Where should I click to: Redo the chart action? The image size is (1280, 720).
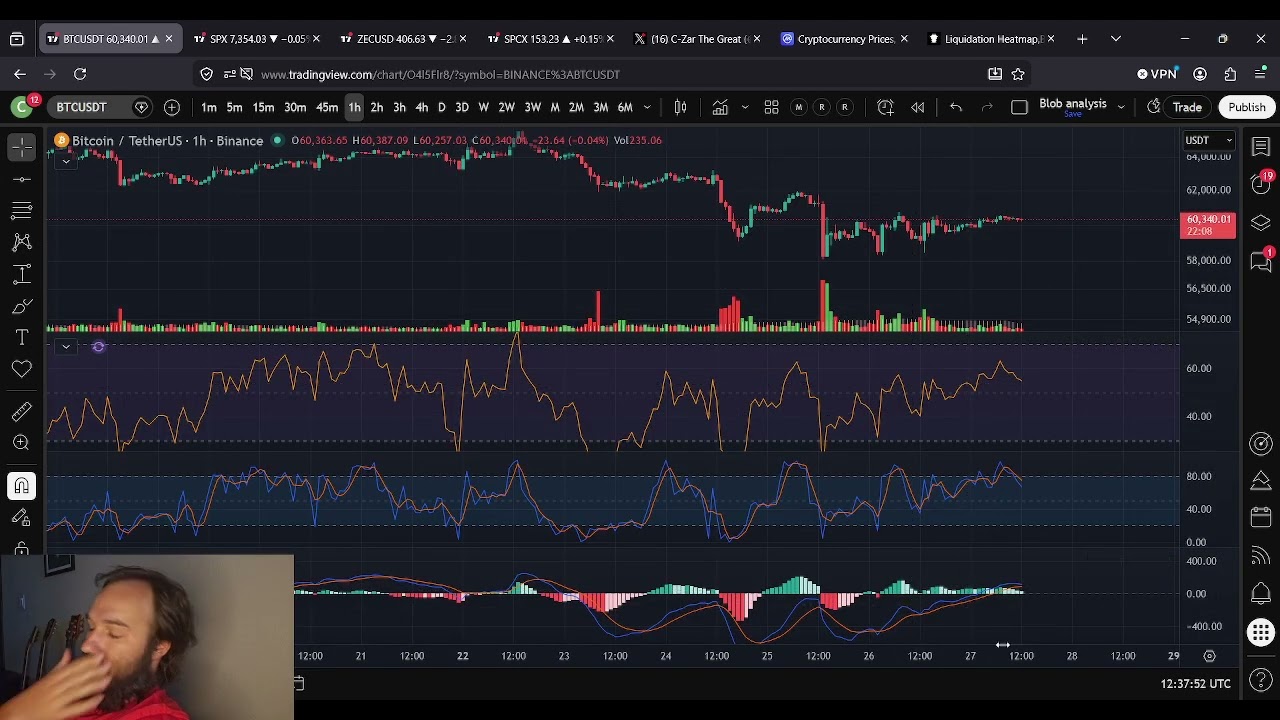pos(987,107)
